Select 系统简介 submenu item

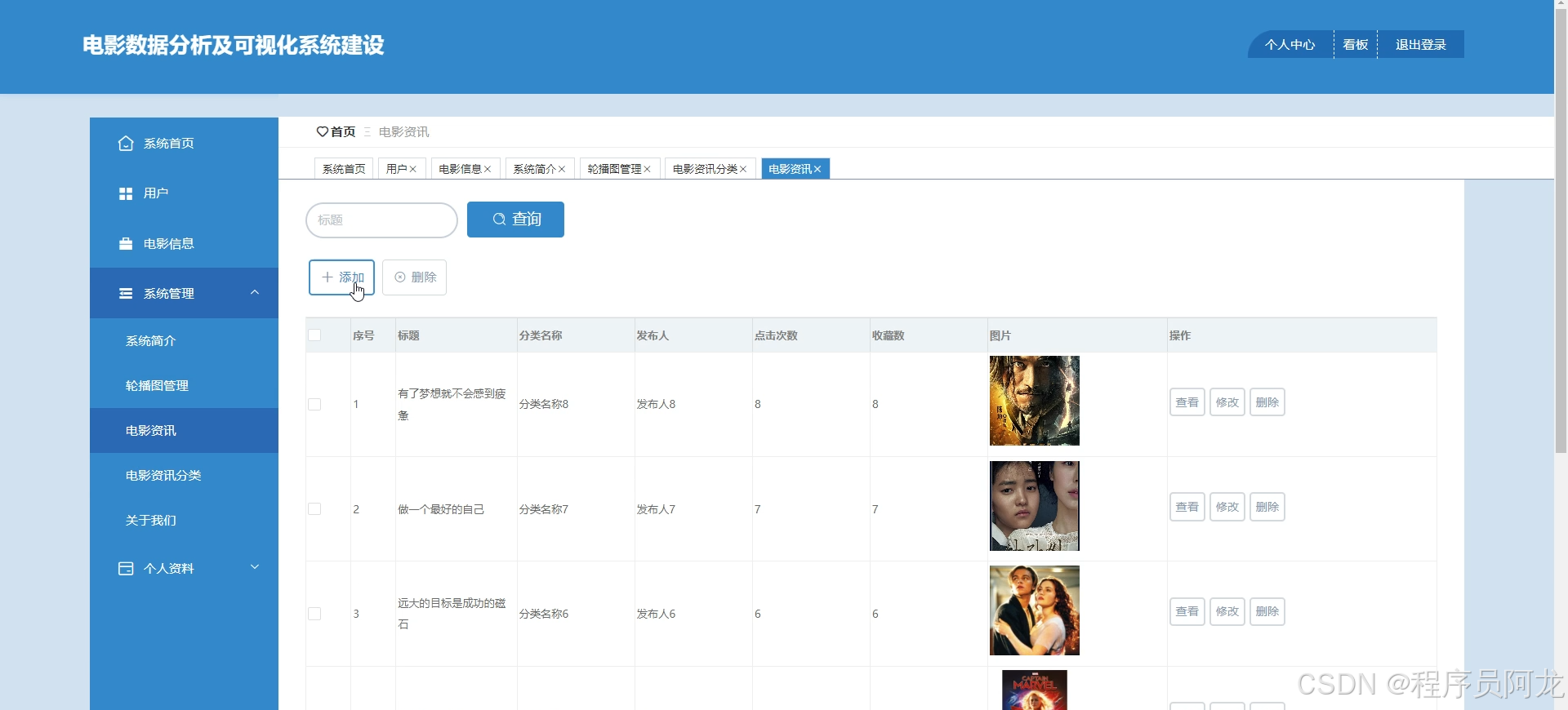[184, 341]
